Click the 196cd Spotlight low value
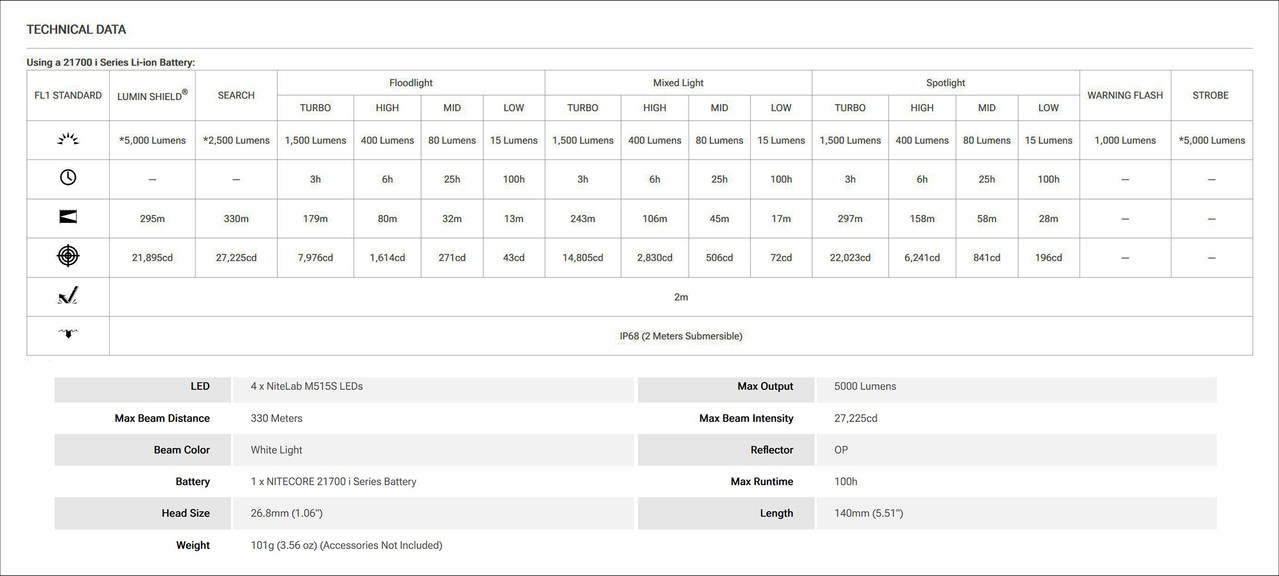Viewport: 1279px width, 576px height. coord(1048,258)
